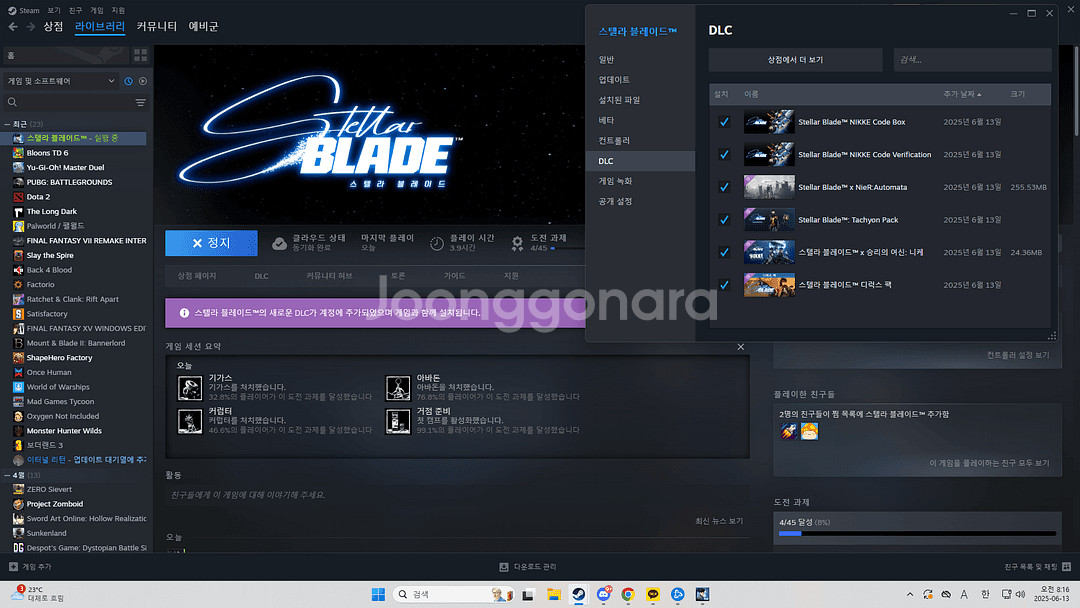The width and height of the screenshot is (1080, 608).
Task: Toggle Stellar Blade x NieR:Automata DLC checkbox
Action: [x=724, y=187]
